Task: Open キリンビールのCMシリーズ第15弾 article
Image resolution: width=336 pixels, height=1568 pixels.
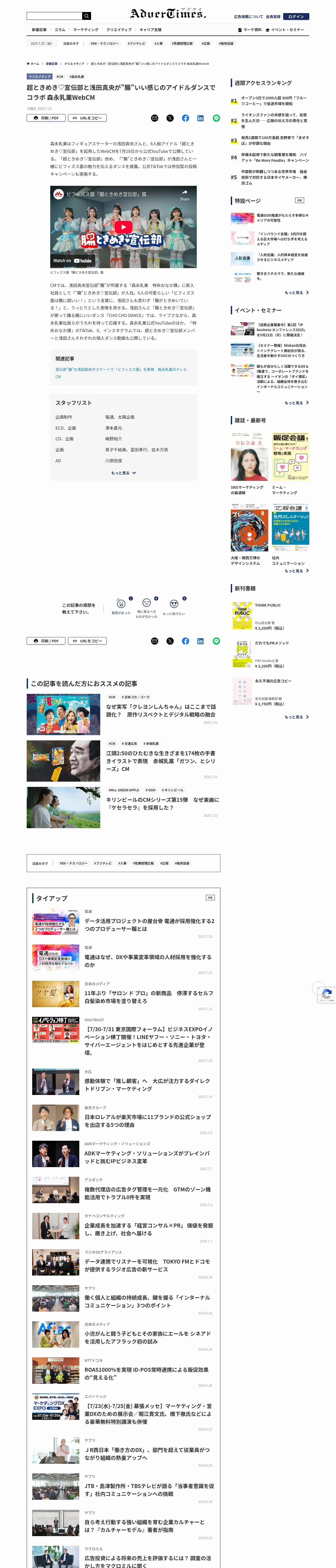Action: (162, 804)
